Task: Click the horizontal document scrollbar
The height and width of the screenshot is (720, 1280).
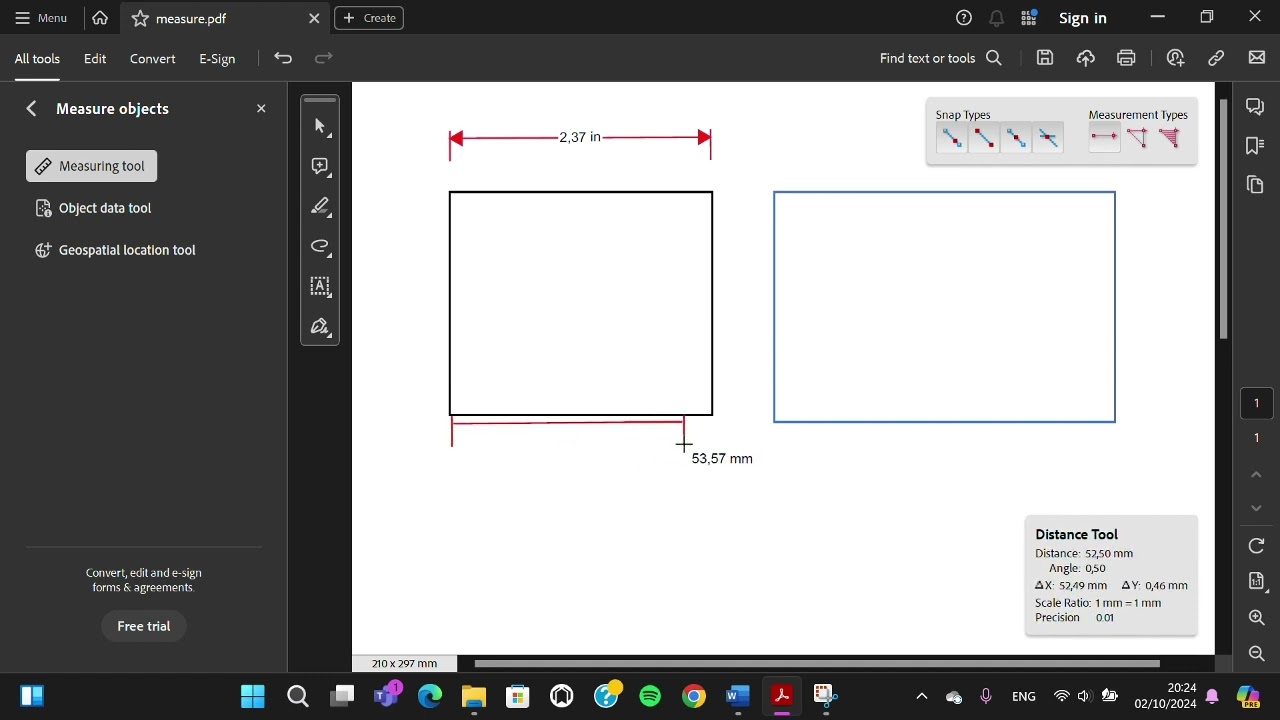Action: pos(817,663)
